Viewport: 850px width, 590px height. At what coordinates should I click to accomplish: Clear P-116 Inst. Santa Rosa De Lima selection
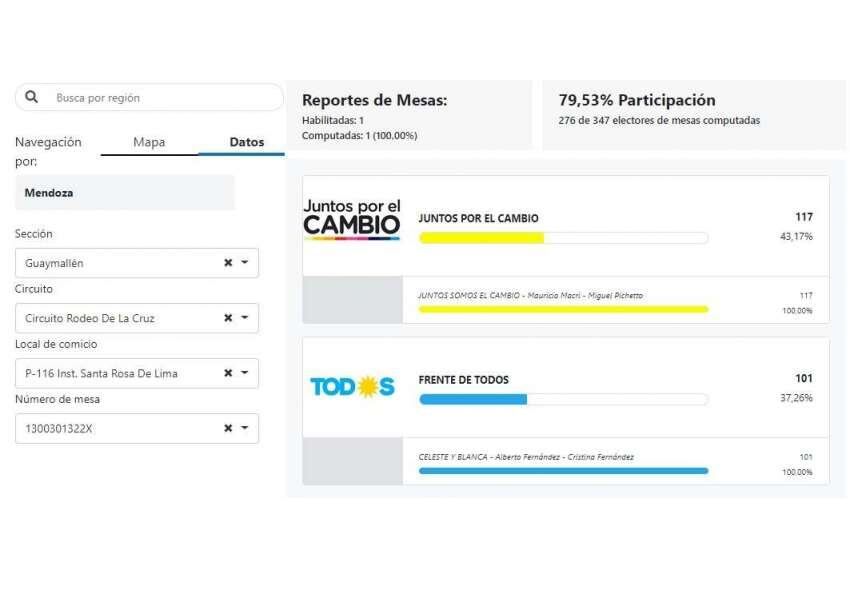(x=228, y=373)
